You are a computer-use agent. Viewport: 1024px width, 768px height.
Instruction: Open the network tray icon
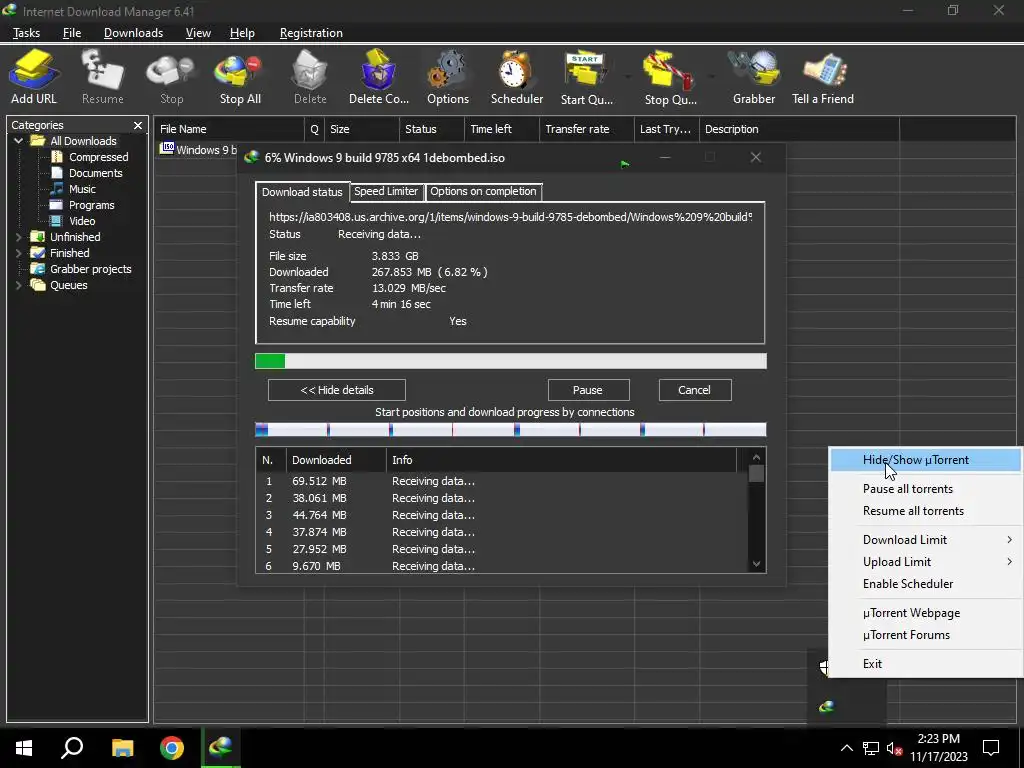[x=870, y=748]
